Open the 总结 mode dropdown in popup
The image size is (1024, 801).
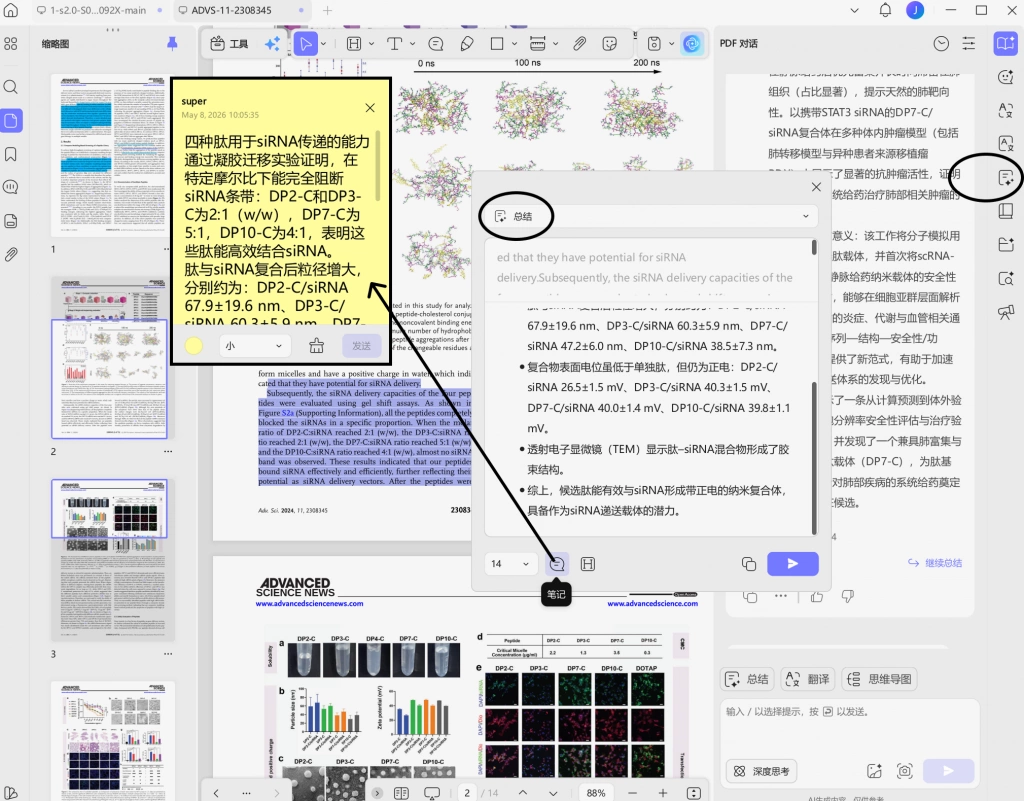[x=650, y=216]
